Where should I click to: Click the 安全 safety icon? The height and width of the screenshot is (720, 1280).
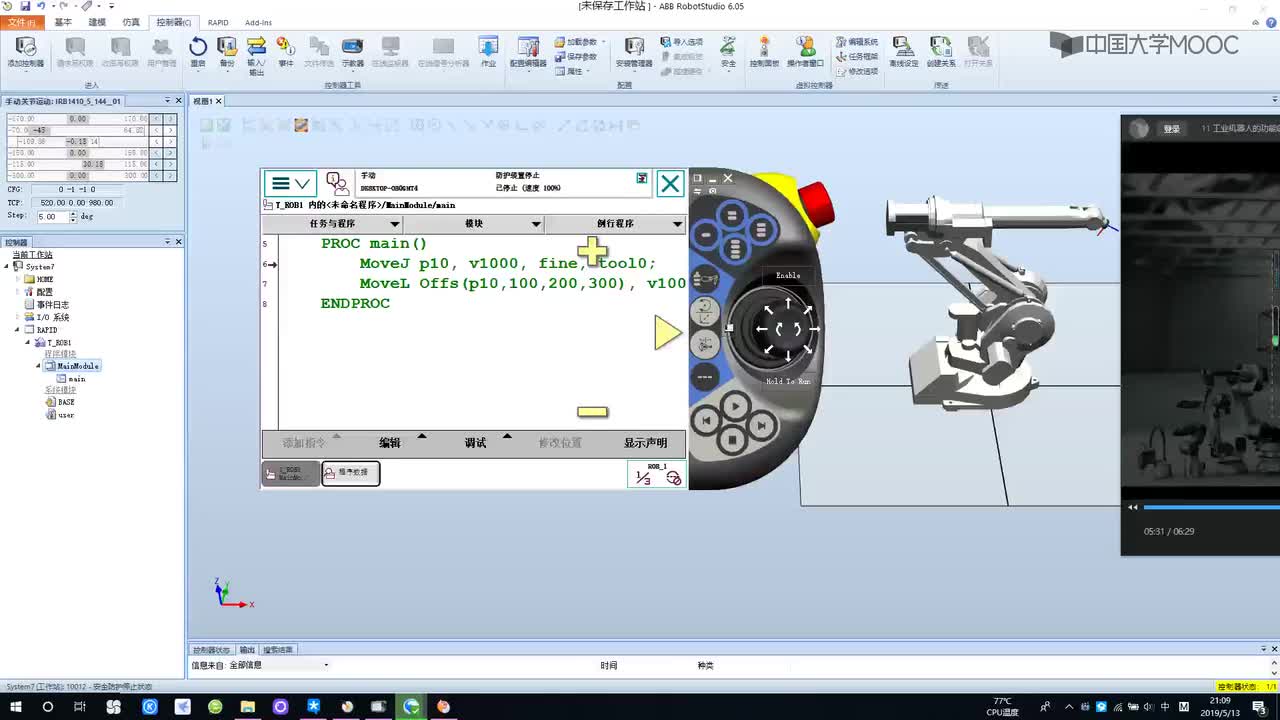tap(728, 52)
